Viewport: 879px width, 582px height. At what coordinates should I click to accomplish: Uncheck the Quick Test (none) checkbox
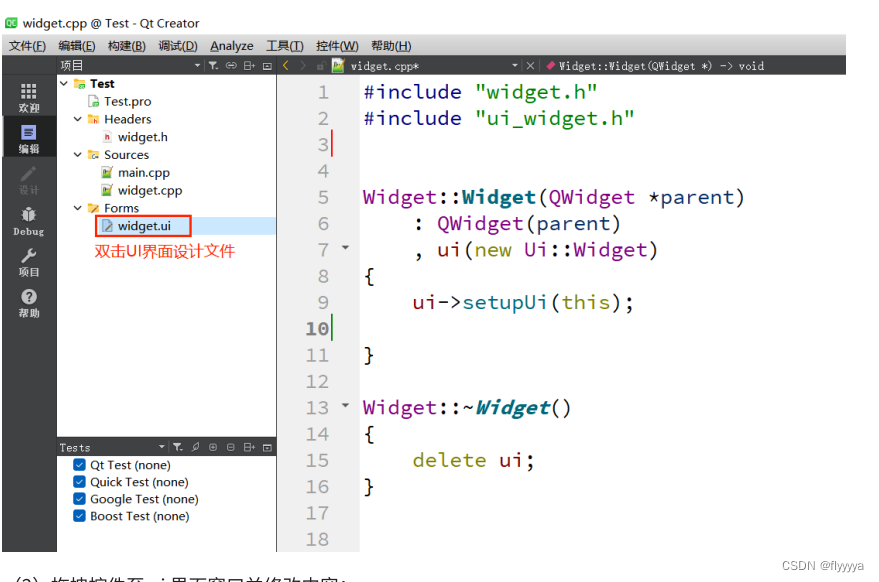(x=80, y=482)
